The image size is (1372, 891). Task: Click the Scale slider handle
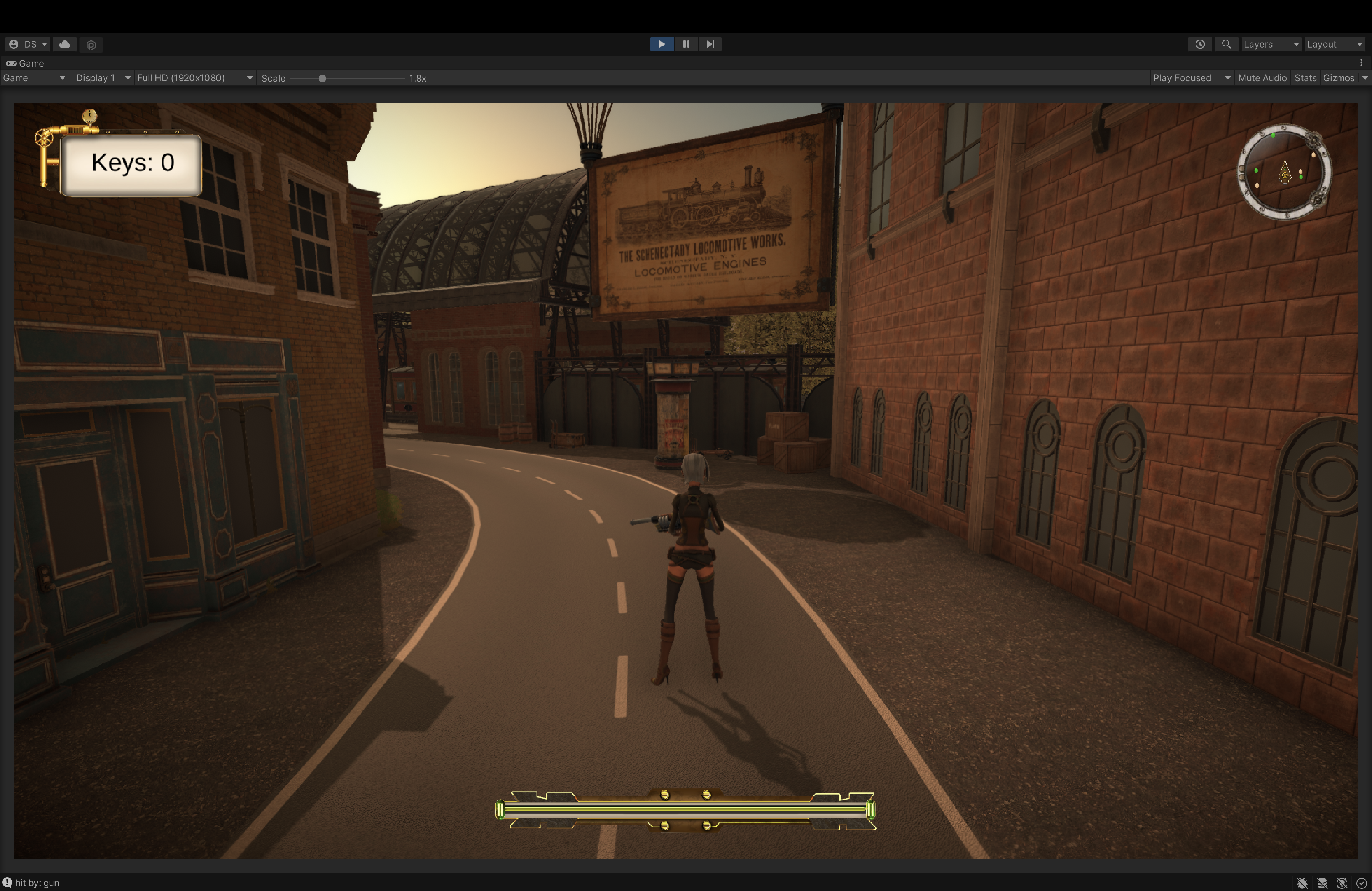pyautogui.click(x=322, y=79)
